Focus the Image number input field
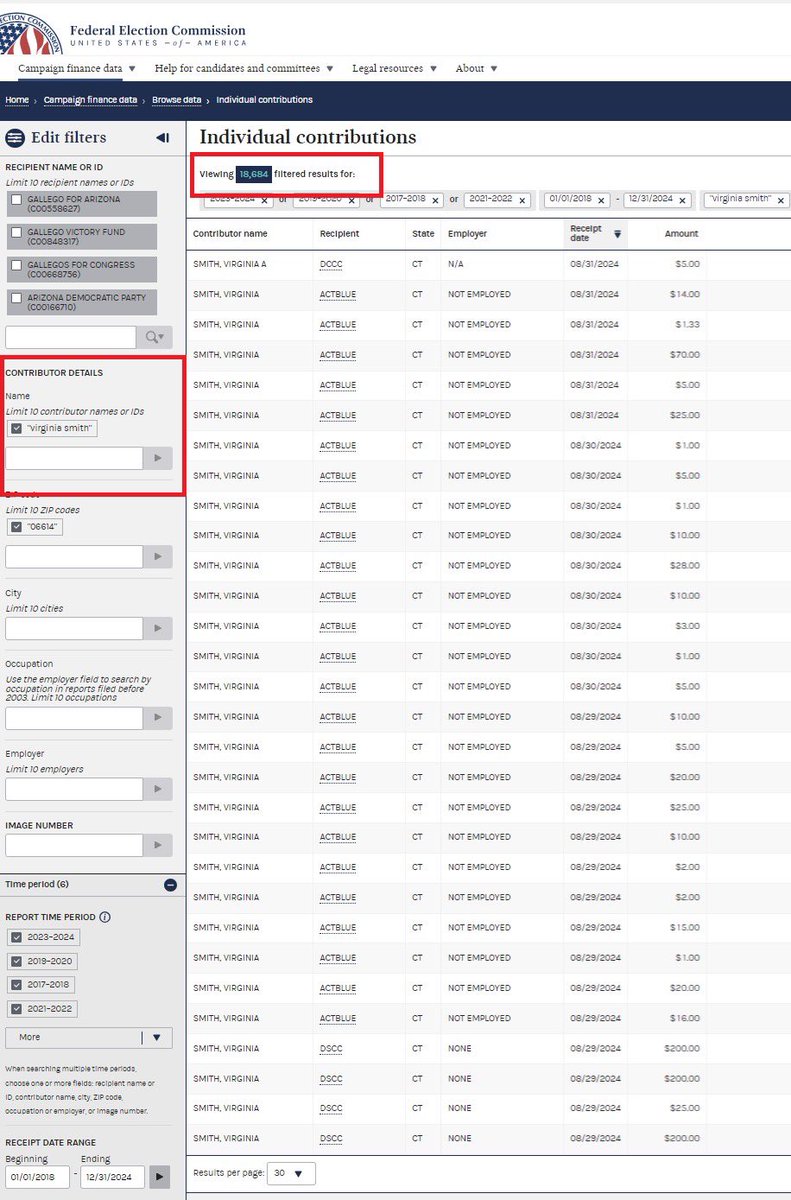 [x=74, y=846]
